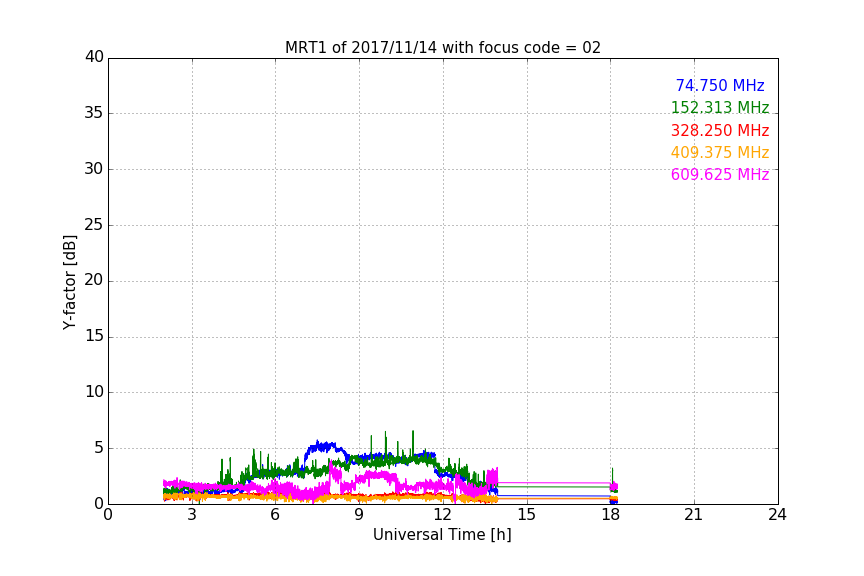Select the 152.313 MHz legend label
The width and height of the screenshot is (864, 576).
tap(720, 108)
